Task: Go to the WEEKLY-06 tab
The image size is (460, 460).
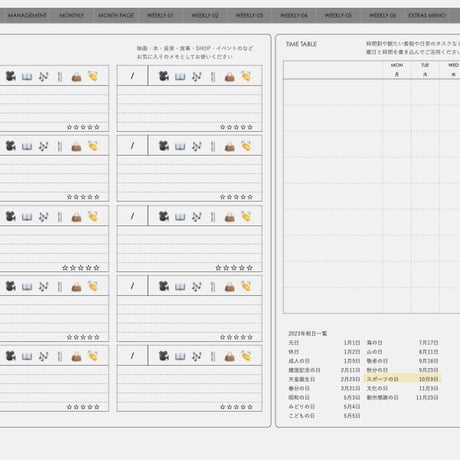Action: [x=382, y=15]
